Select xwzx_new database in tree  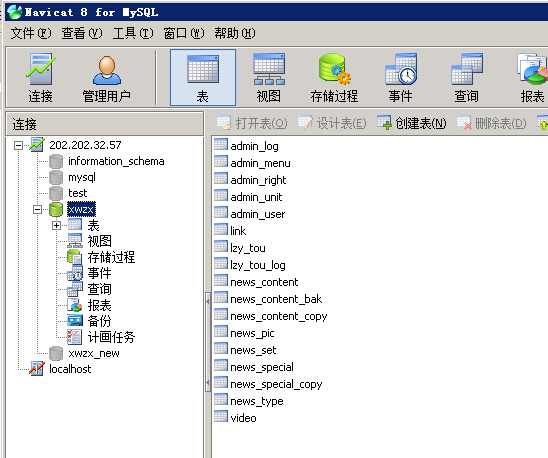point(94,353)
